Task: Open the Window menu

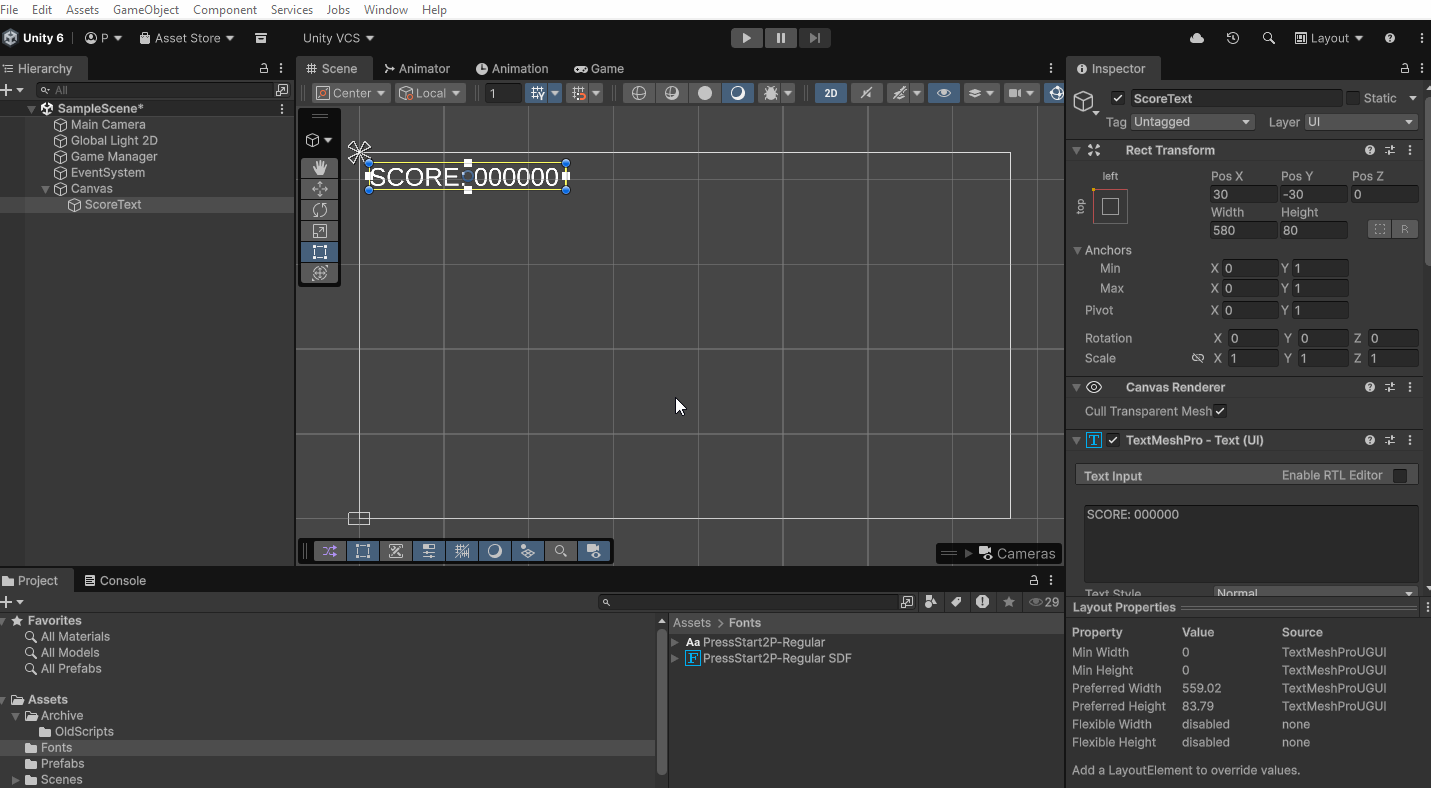Action: tap(386, 10)
